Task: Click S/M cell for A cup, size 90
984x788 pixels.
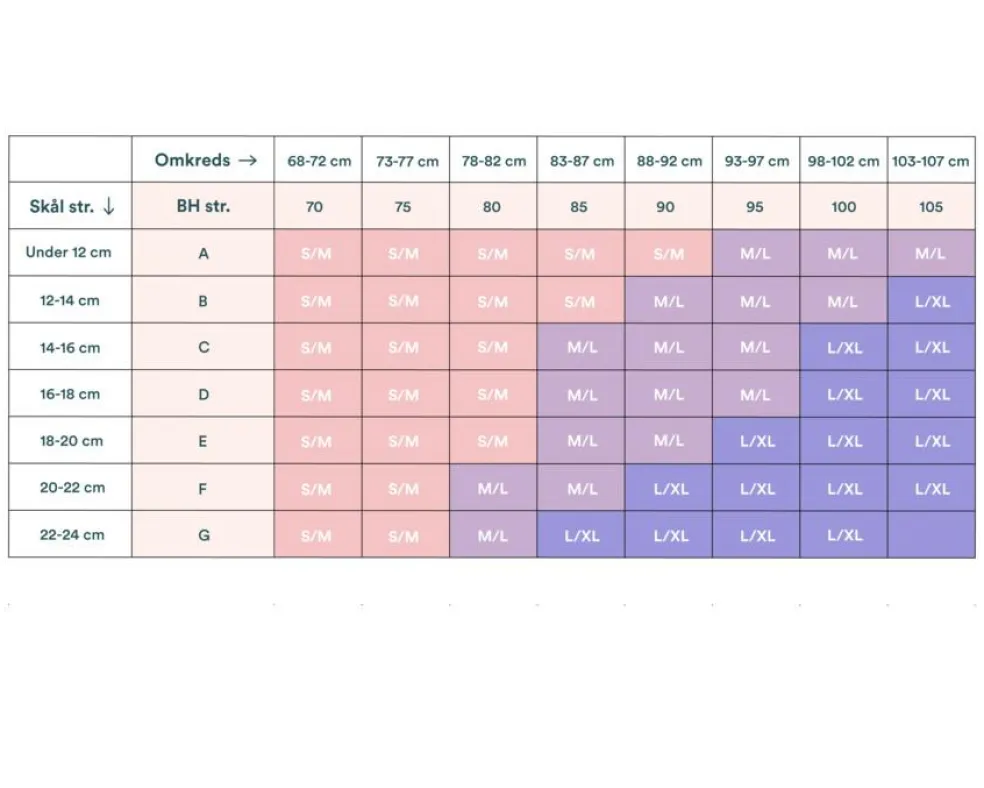Action: (669, 254)
